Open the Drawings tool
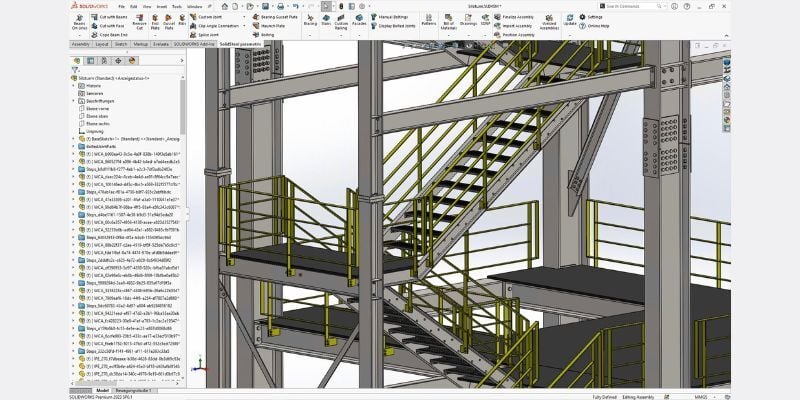The width and height of the screenshot is (800, 400). (x=468, y=20)
